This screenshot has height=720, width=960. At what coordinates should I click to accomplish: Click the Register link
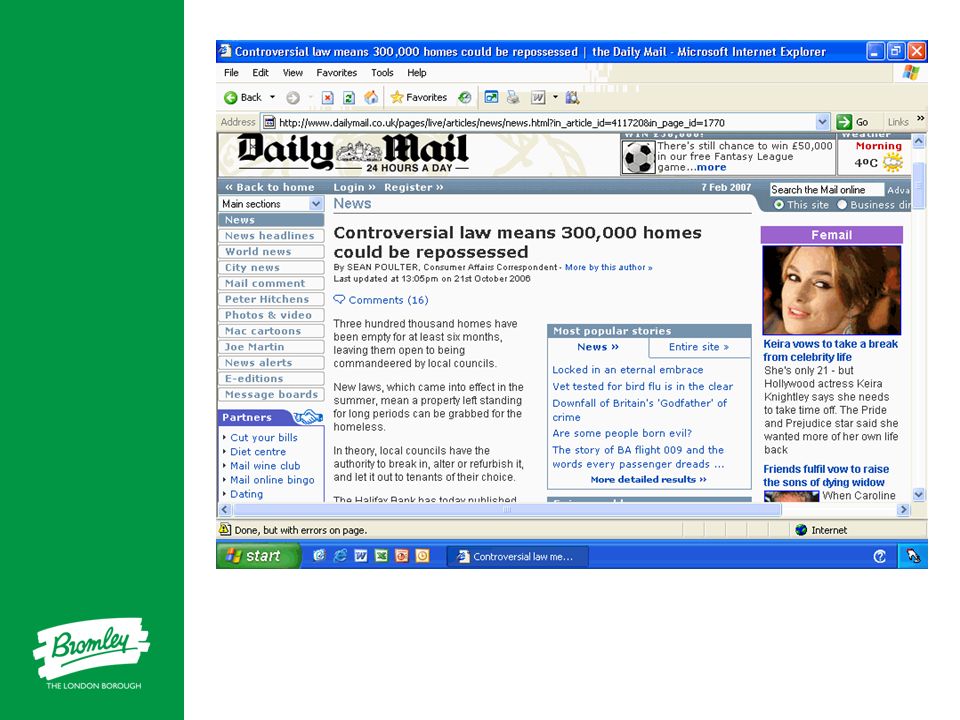click(x=414, y=187)
